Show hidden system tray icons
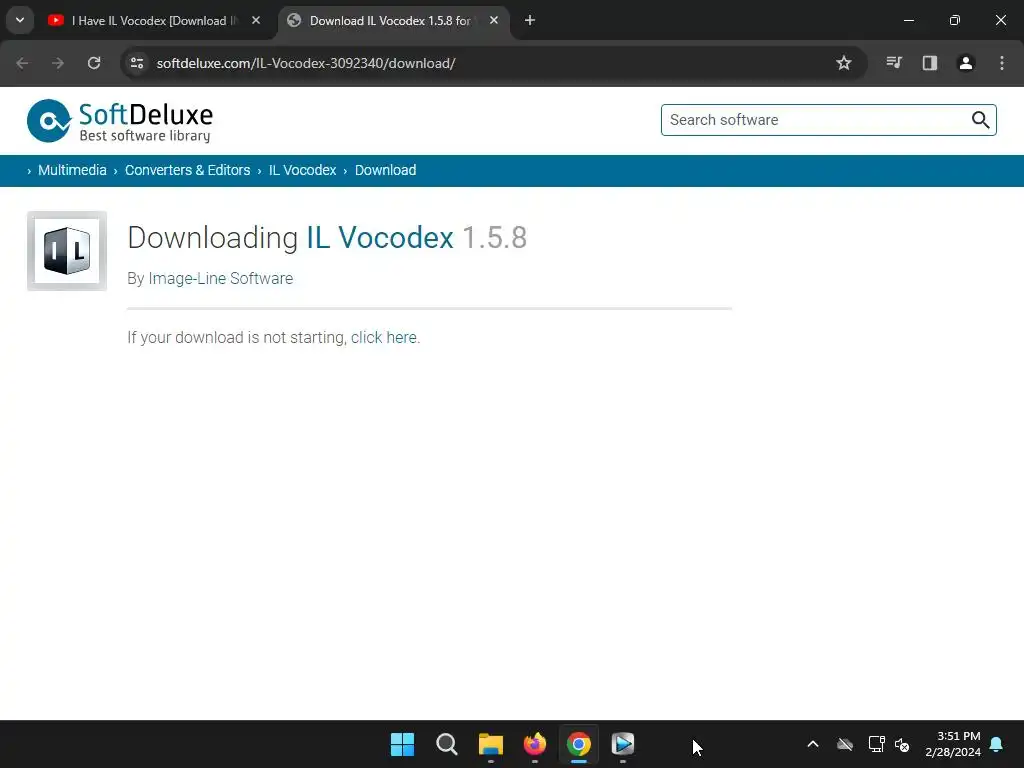The width and height of the screenshot is (1024, 768). pos(813,744)
